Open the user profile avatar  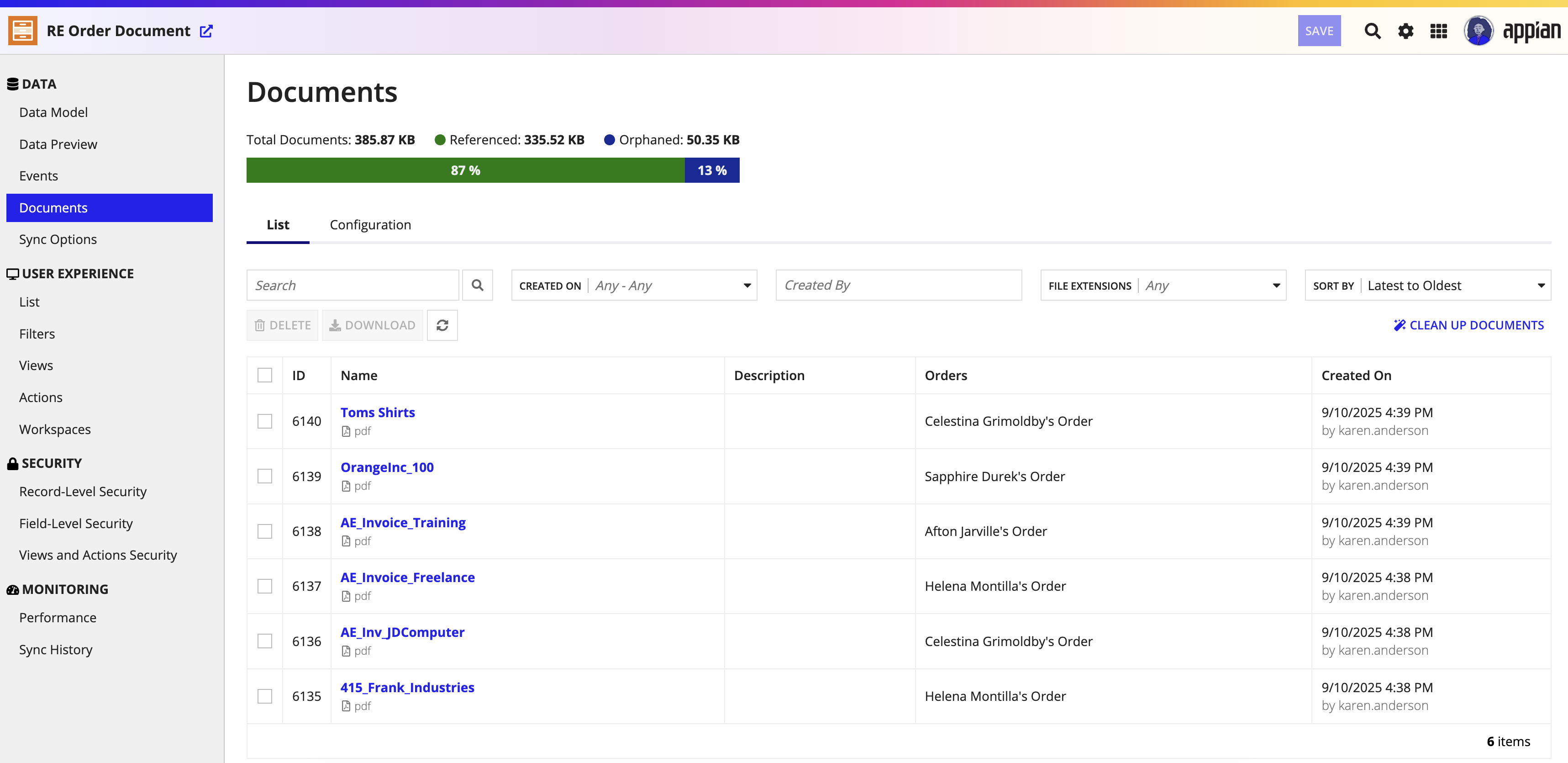tap(1479, 31)
